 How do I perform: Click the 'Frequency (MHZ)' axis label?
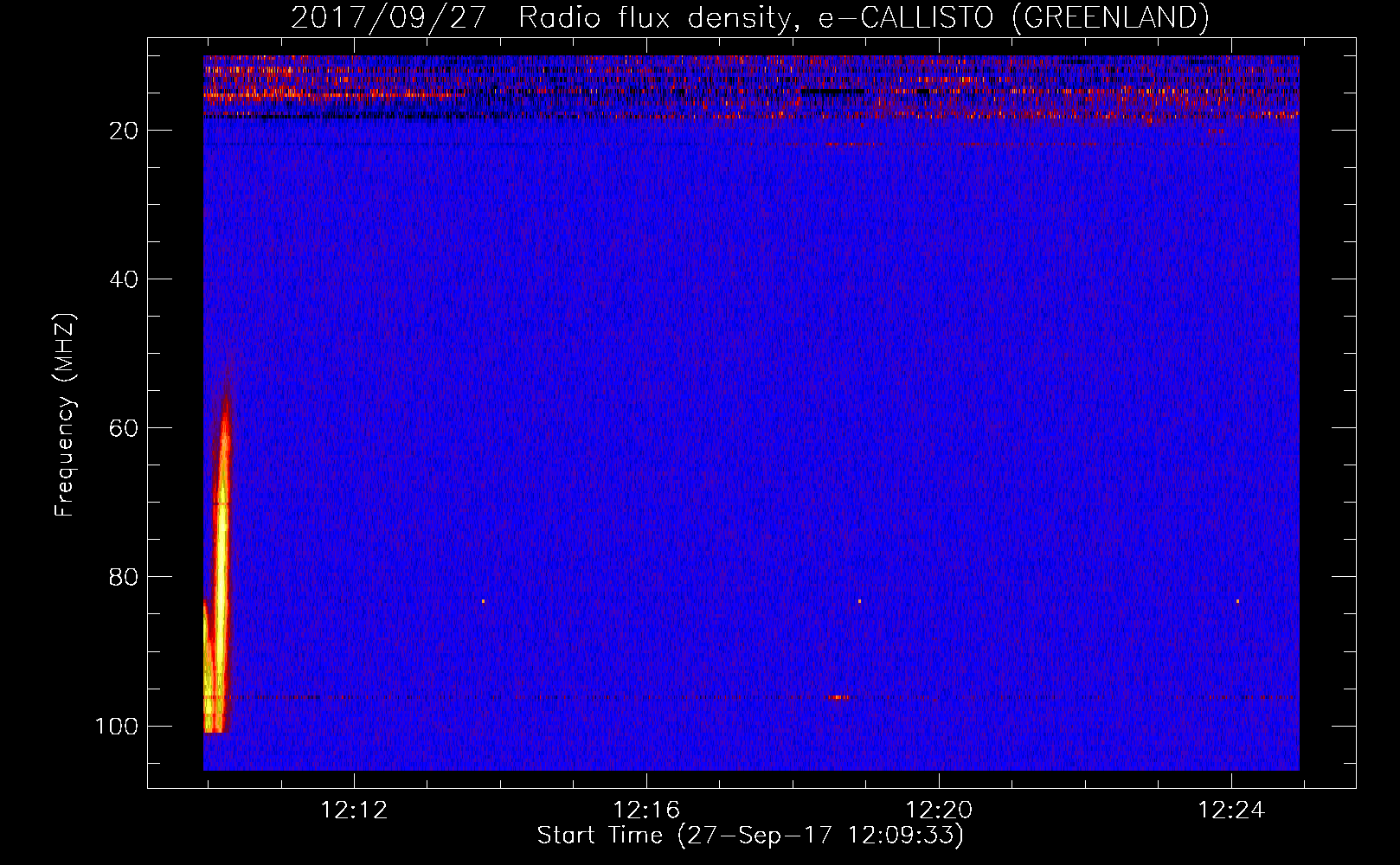pos(65,415)
